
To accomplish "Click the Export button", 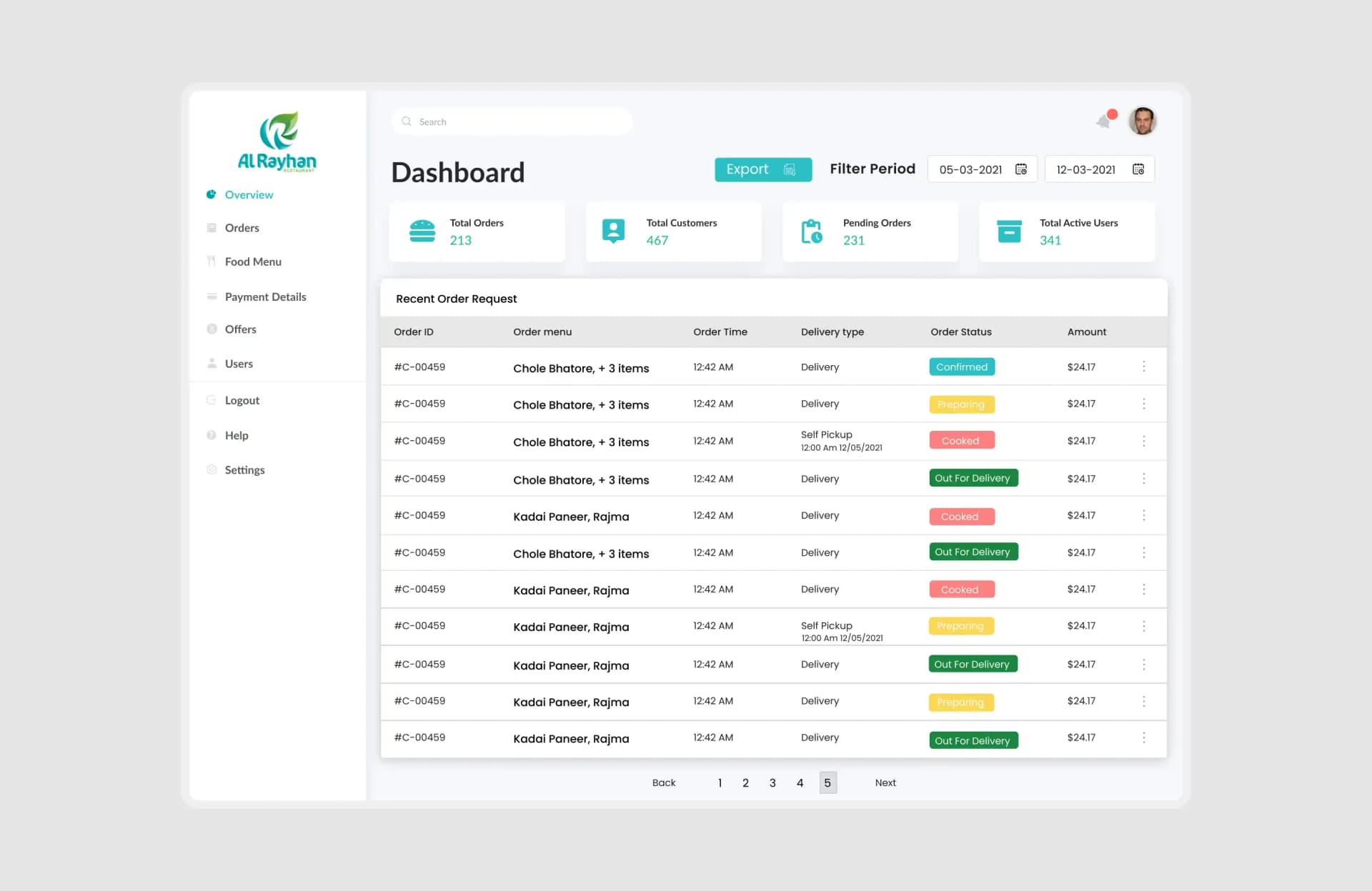I will 762,169.
